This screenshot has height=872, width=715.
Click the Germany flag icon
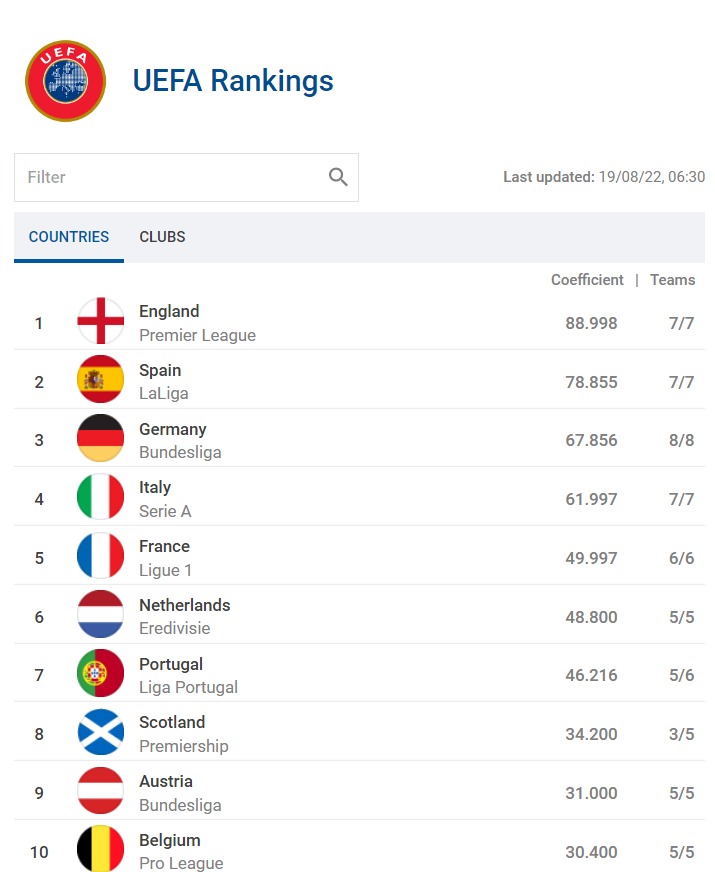pyautogui.click(x=101, y=438)
